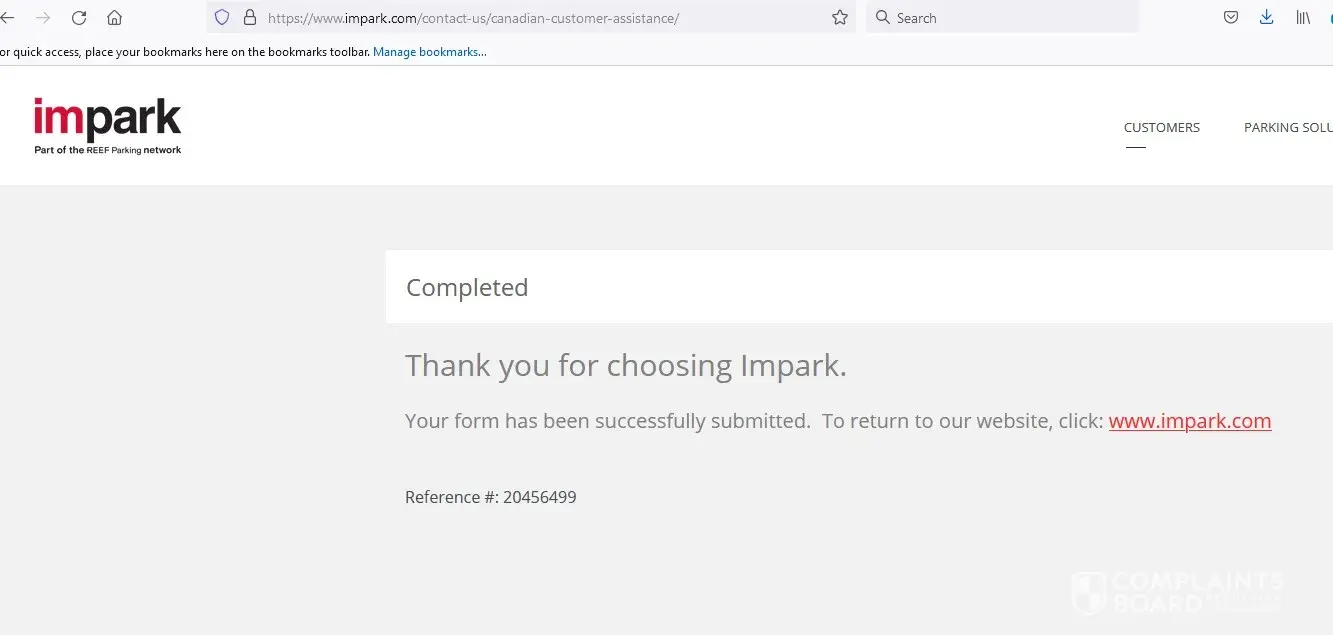Open the Parking Solutions menu item
This screenshot has height=635, width=1333.
1288,128
